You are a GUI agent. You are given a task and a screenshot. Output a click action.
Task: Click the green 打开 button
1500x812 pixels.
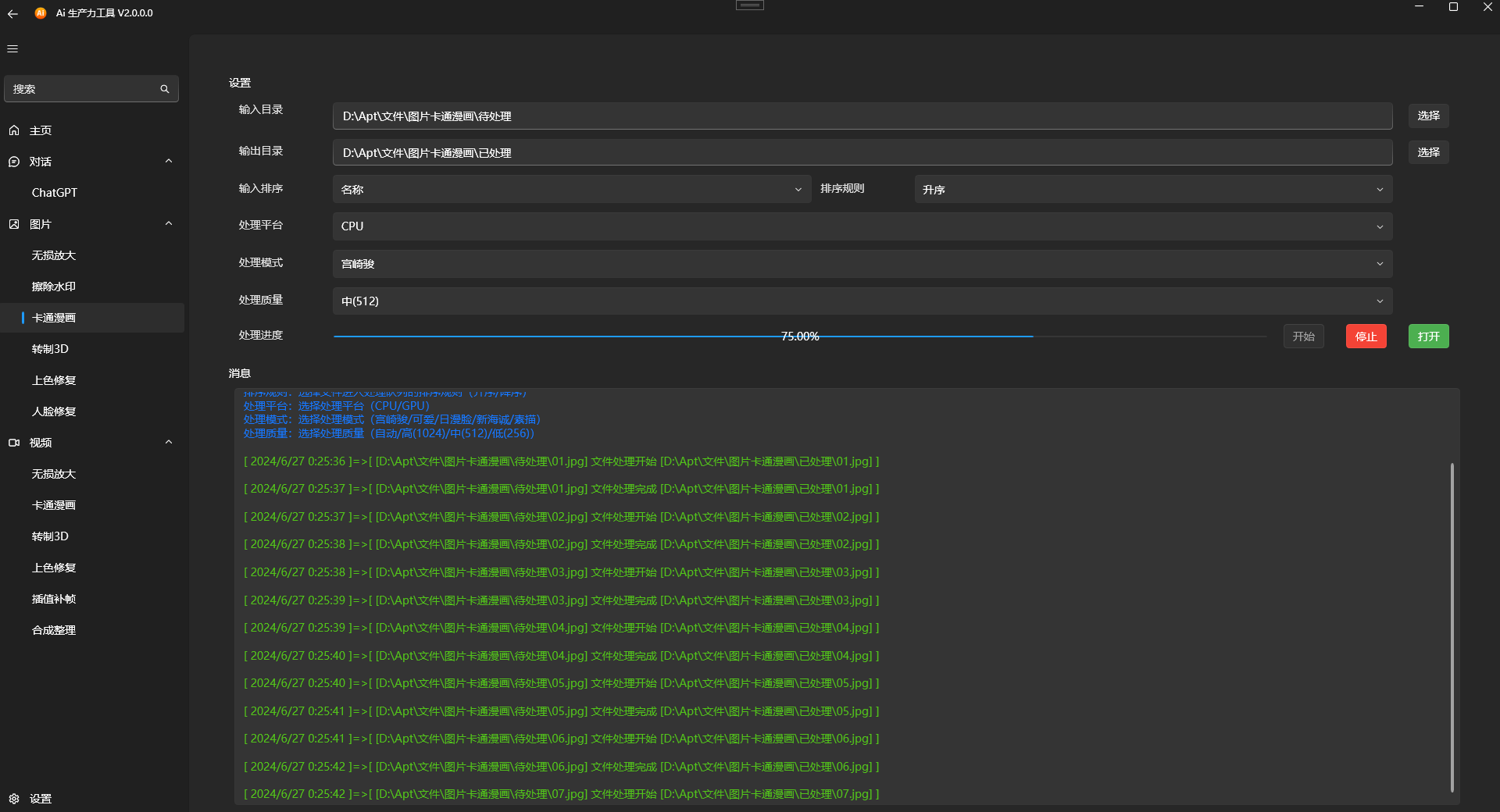pyautogui.click(x=1428, y=337)
